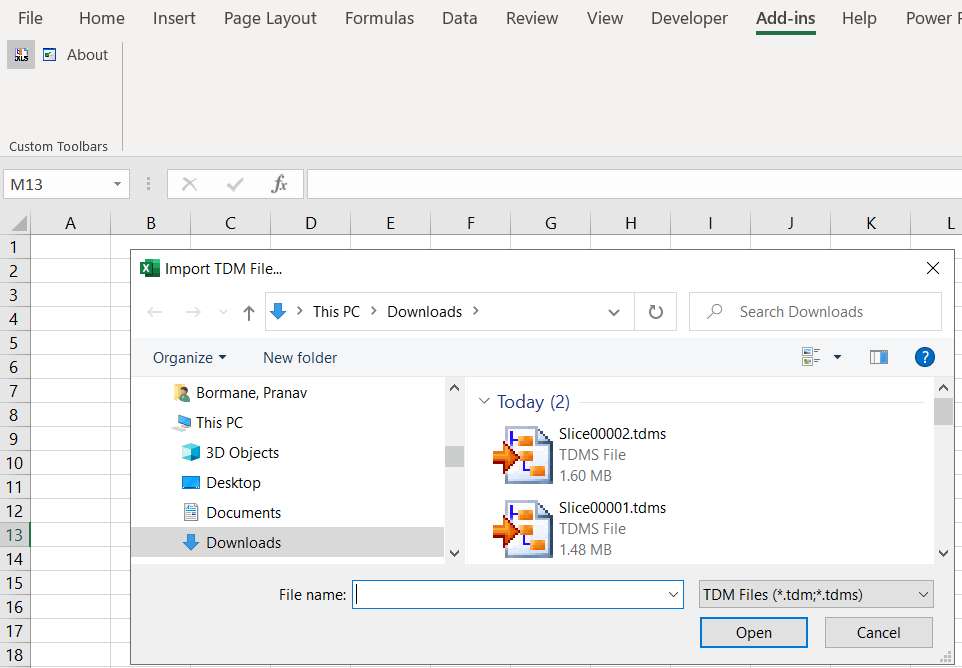Toggle the preview pane icon
Viewport: 962px width, 668px height.
coord(879,357)
